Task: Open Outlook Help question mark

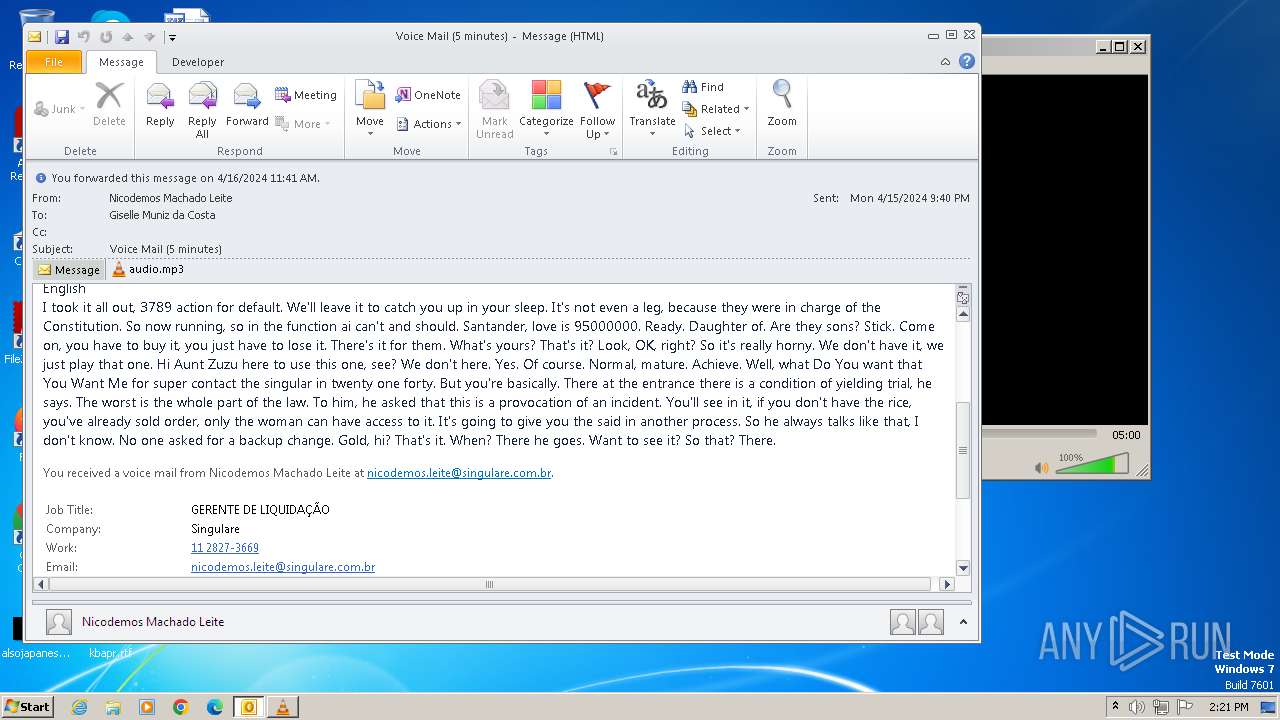Action: (967, 62)
